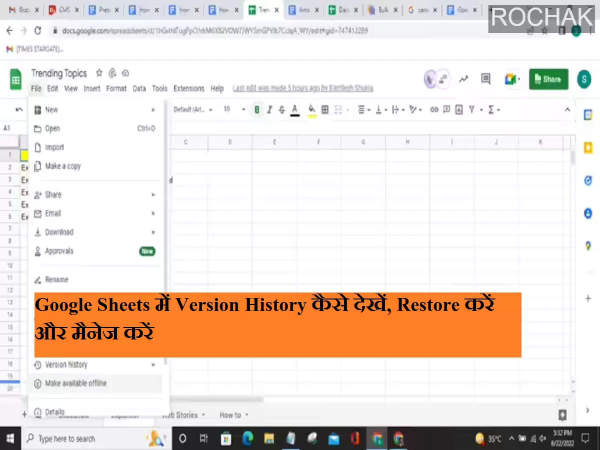Open the comment history icon
The image size is (600, 450).
pos(485,79)
